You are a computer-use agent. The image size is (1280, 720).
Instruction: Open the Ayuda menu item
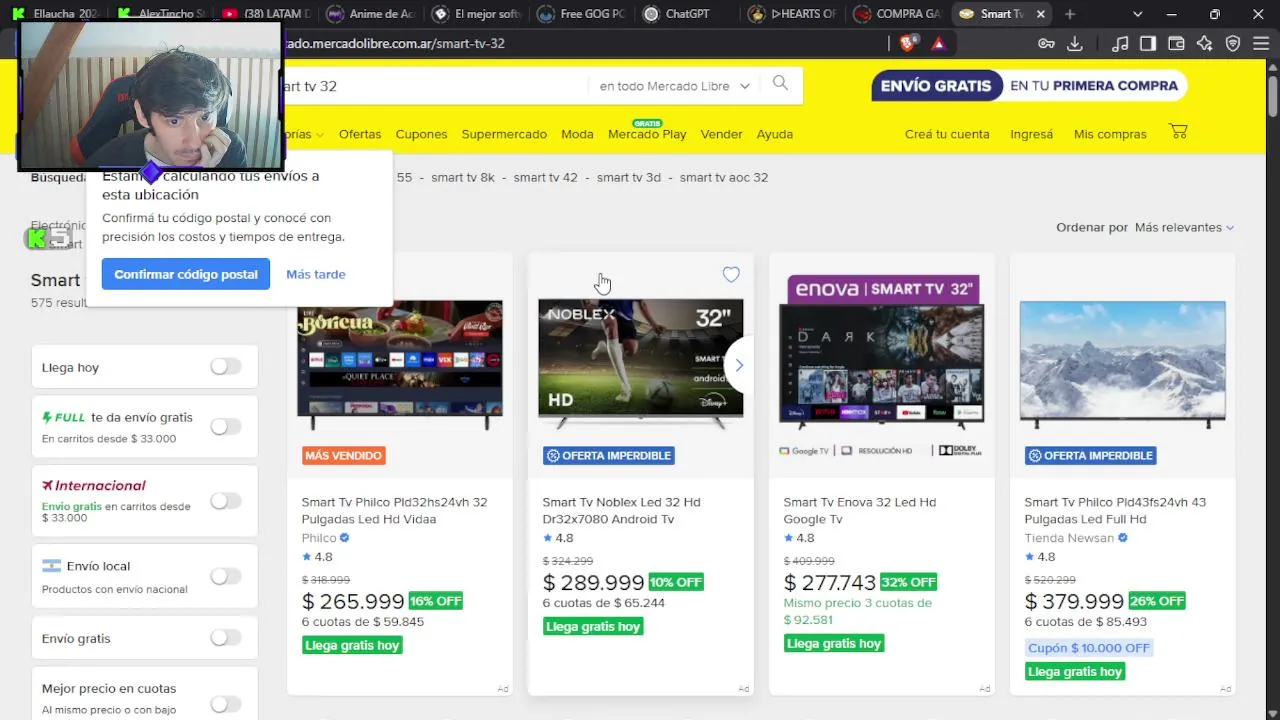pyautogui.click(x=775, y=134)
